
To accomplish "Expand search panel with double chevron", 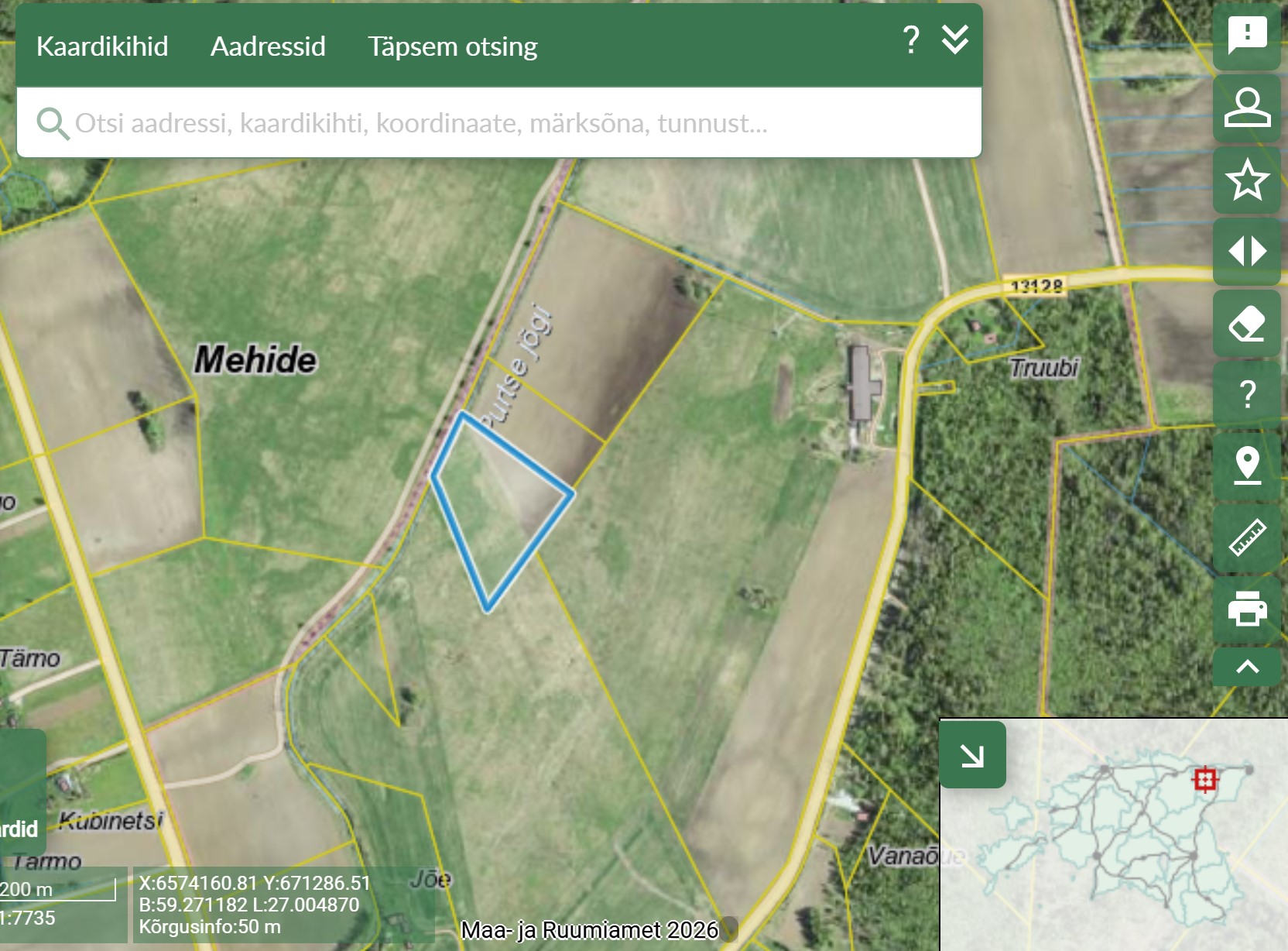I will tap(955, 39).
